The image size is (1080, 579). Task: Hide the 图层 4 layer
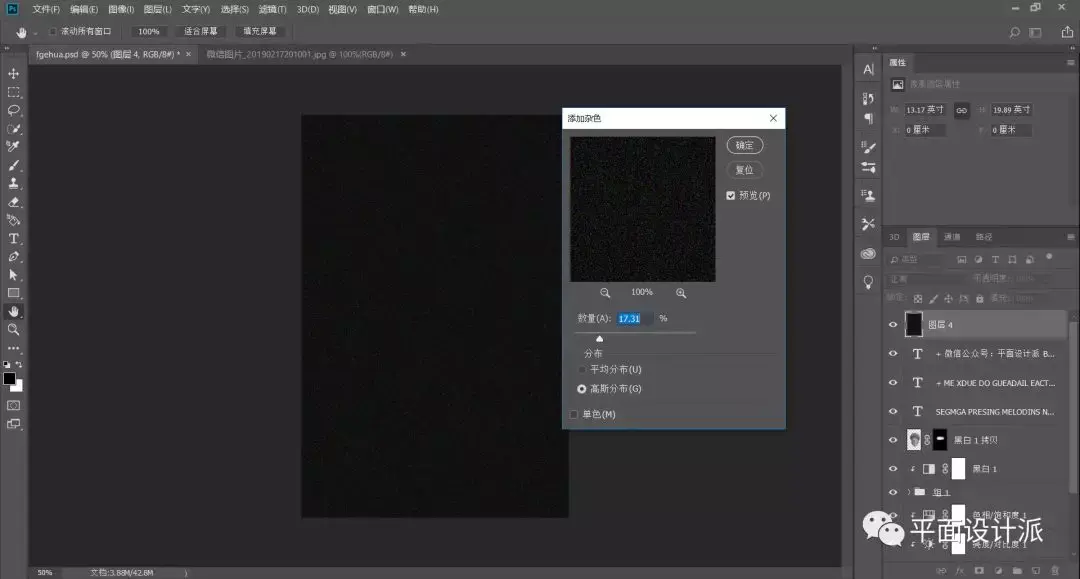(x=893, y=325)
